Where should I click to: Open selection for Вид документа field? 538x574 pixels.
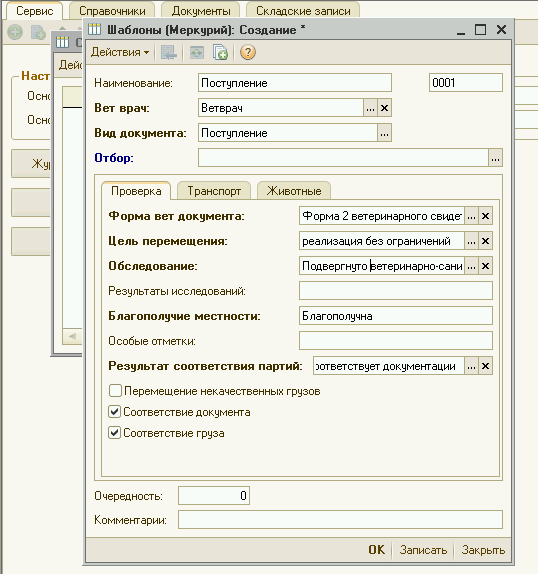point(384,133)
